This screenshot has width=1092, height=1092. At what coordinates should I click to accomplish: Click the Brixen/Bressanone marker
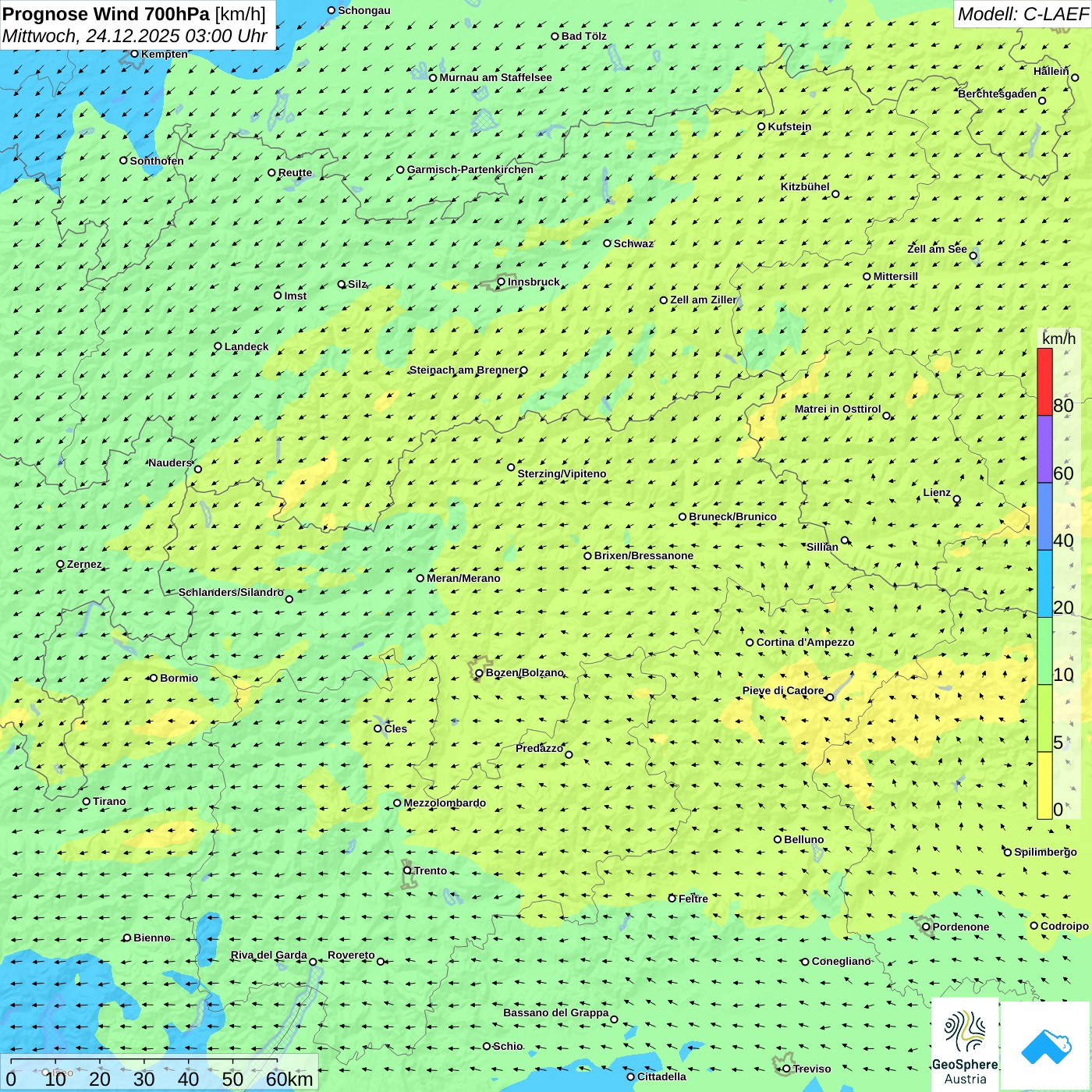(x=588, y=556)
